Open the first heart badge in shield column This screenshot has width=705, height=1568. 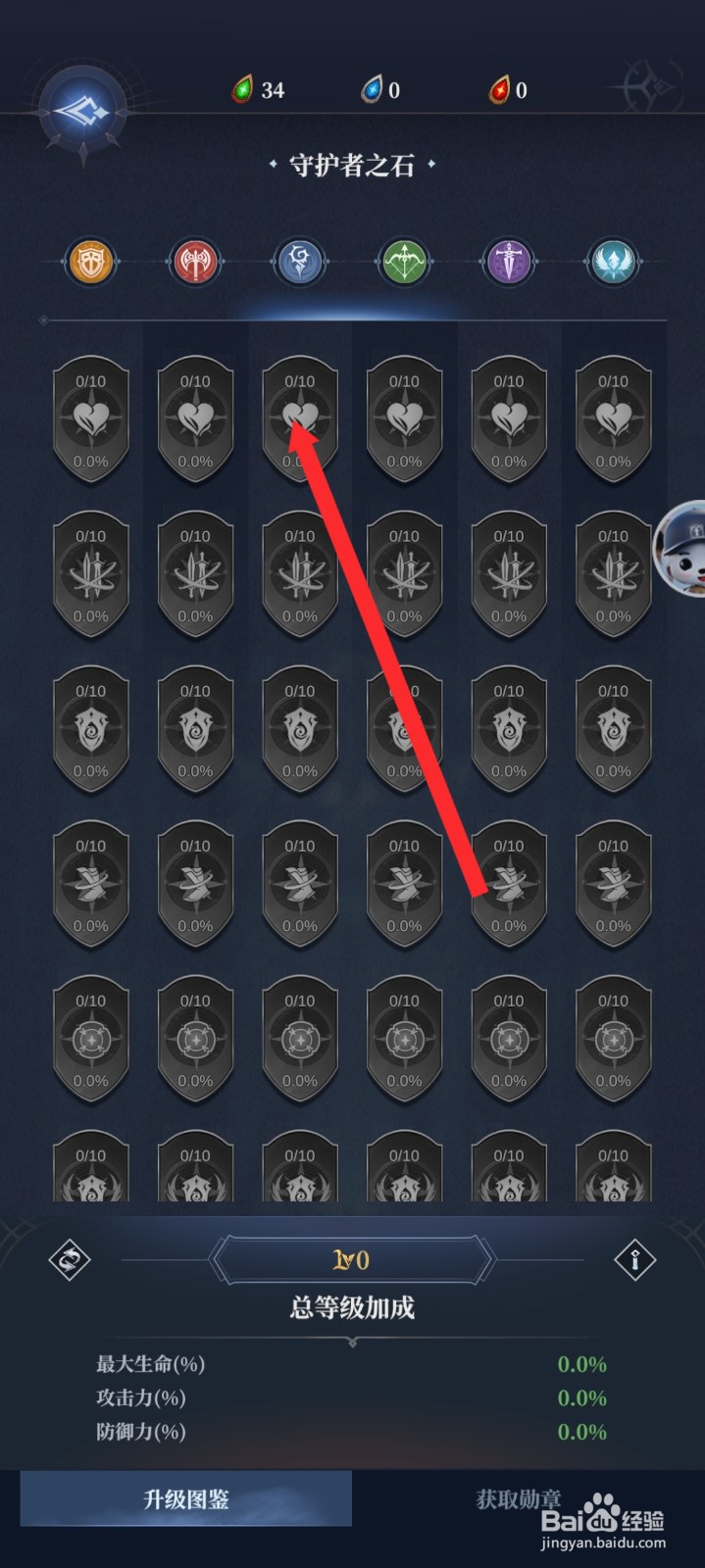91,420
